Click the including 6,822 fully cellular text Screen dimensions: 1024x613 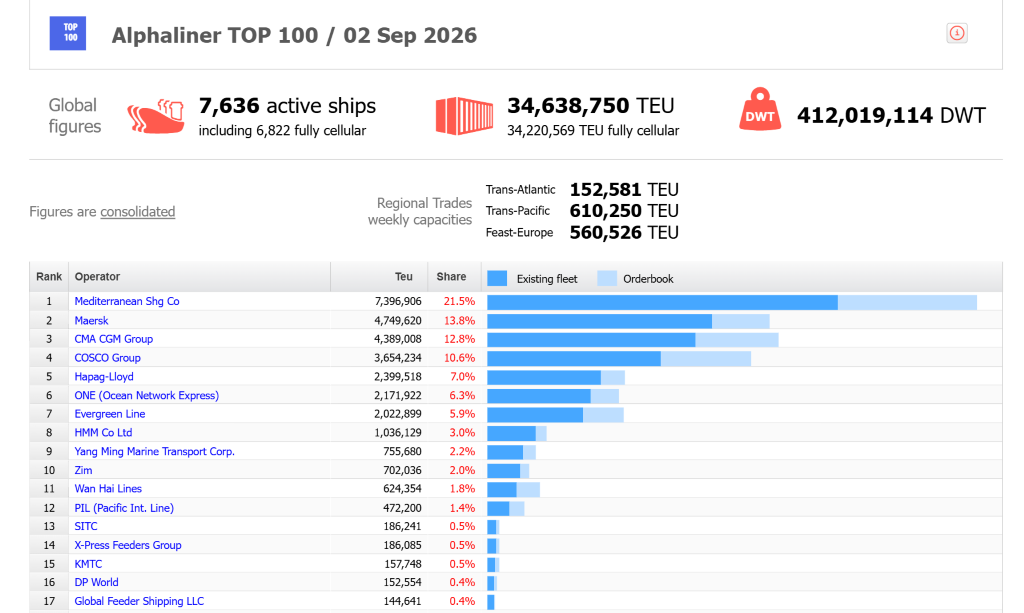[x=282, y=131]
